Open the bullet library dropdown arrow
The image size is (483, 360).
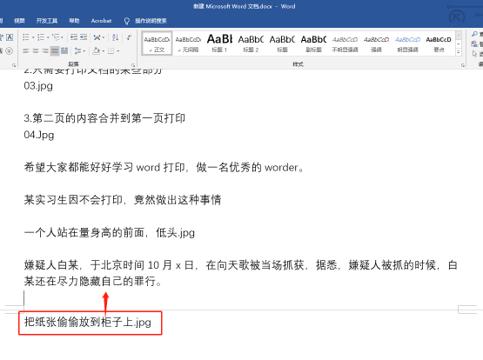point(33,37)
